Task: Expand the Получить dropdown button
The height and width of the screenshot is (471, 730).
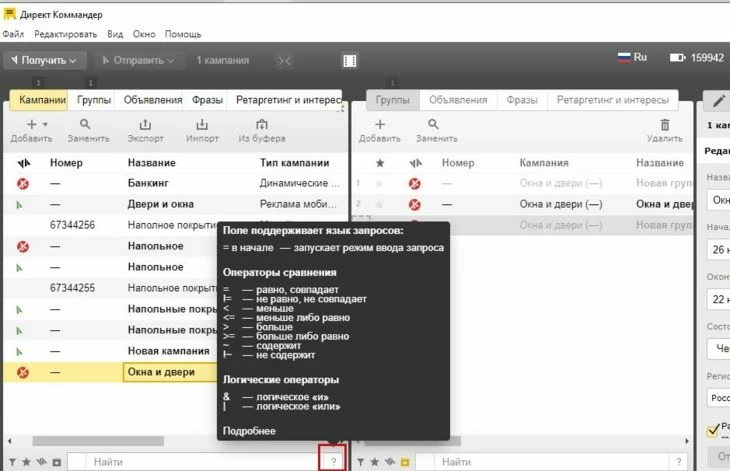Action: [45, 61]
